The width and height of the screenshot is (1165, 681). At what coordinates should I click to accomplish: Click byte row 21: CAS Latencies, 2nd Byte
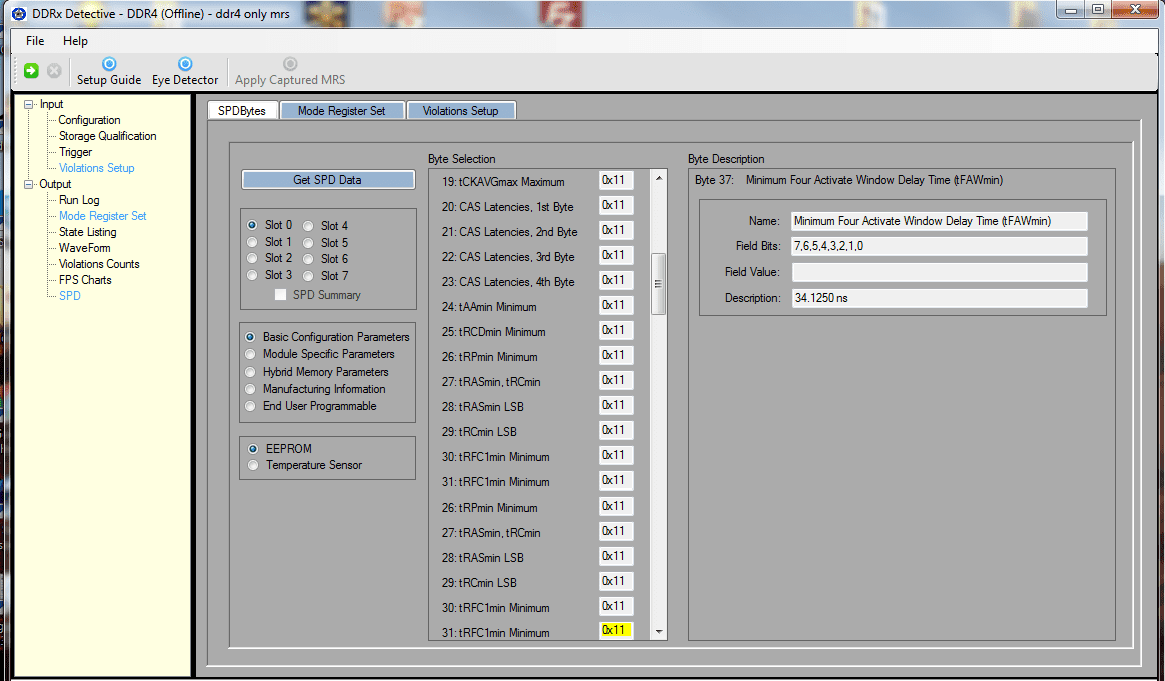click(510, 232)
